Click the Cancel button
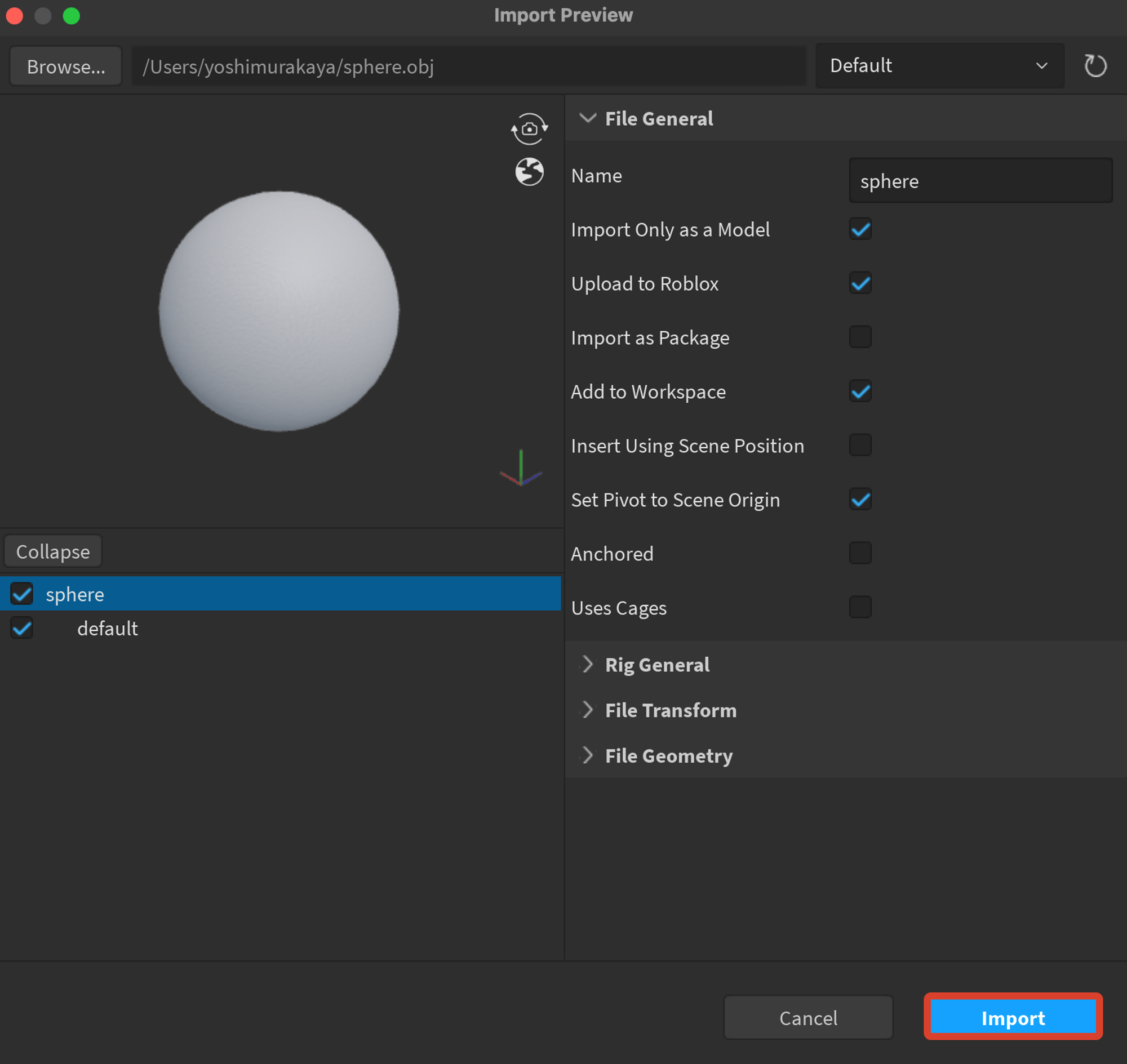1127x1064 pixels. click(808, 1018)
